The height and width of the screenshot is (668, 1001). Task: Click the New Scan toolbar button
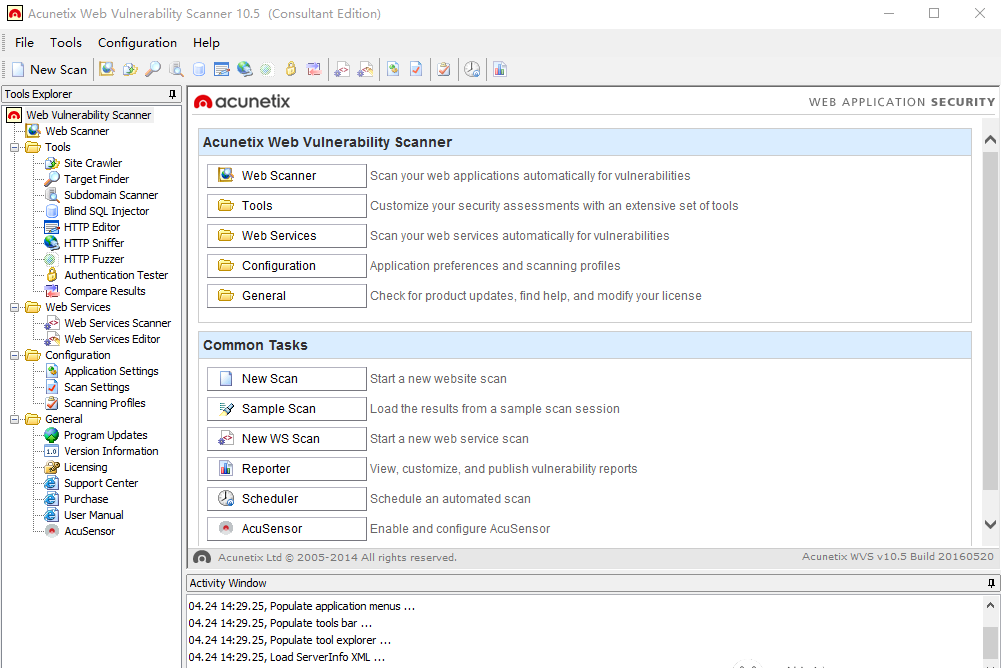point(49,70)
